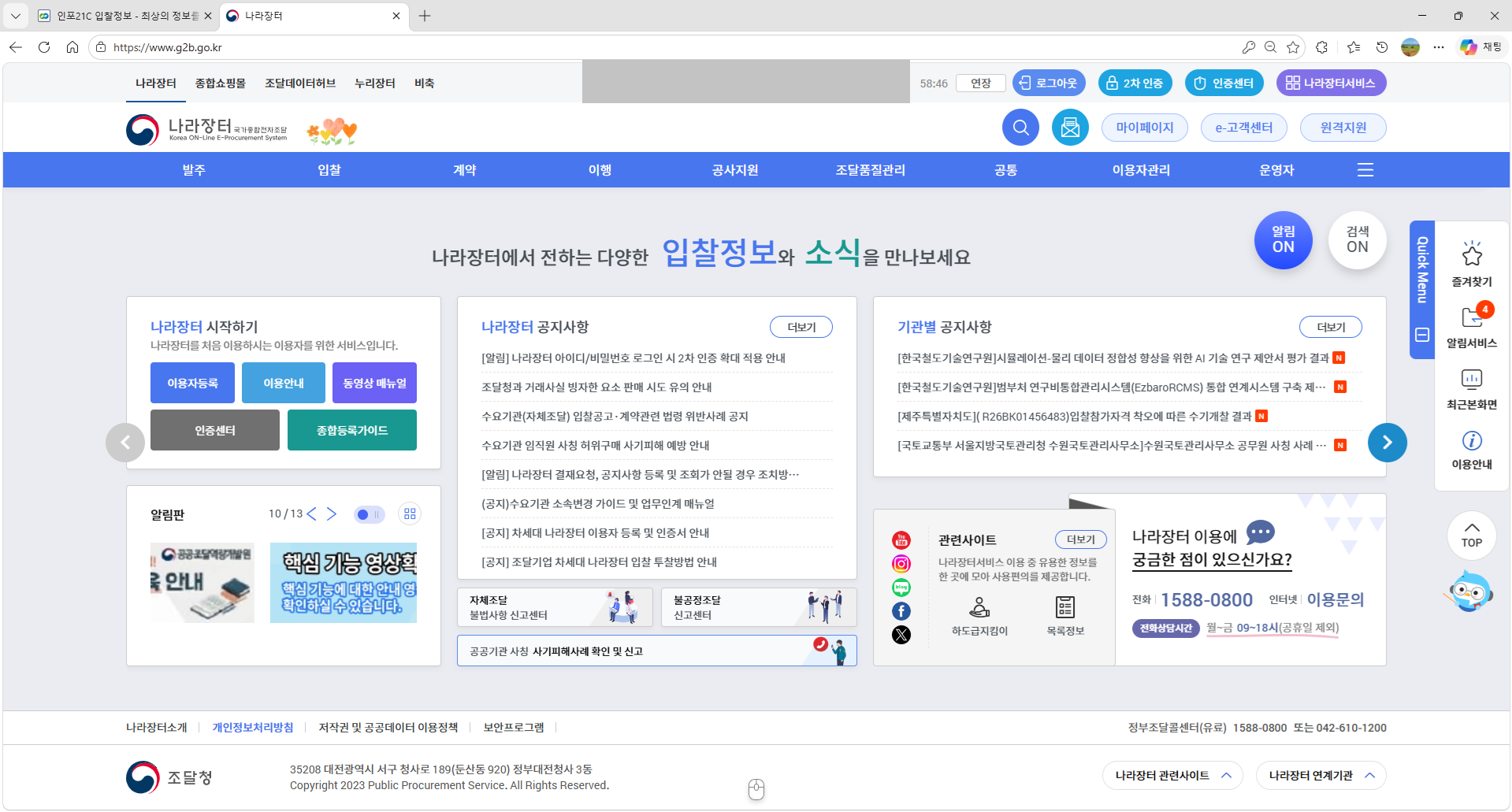The height and width of the screenshot is (812, 1512).
Task: Click browser home icon
Action: [72, 47]
